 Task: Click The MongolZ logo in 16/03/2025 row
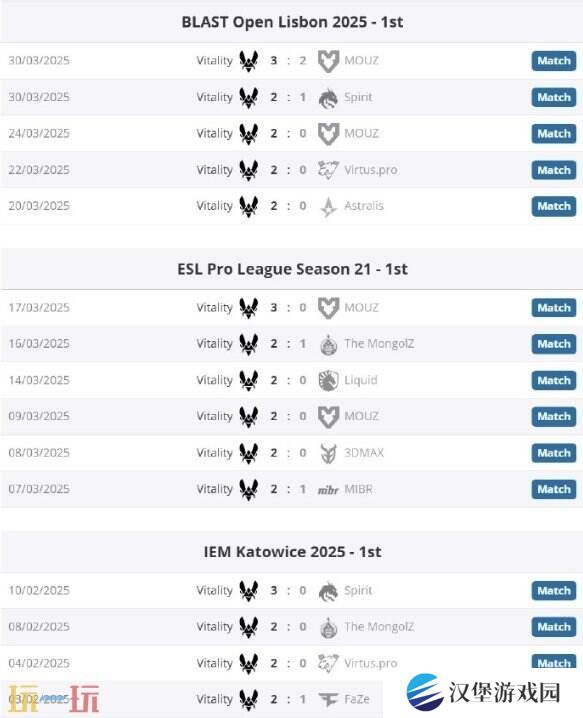328,344
